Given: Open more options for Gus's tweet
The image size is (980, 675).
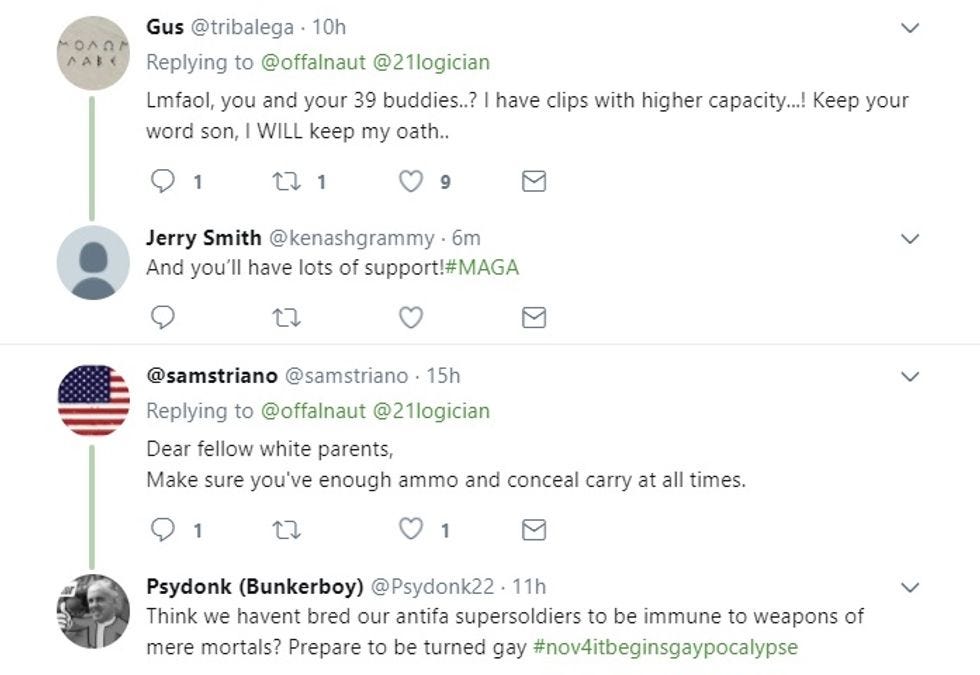Looking at the screenshot, I should tap(910, 29).
